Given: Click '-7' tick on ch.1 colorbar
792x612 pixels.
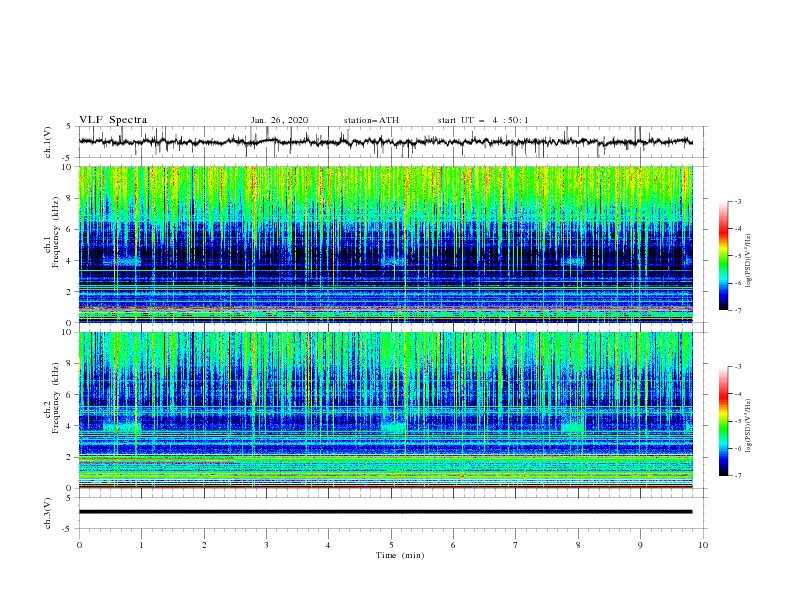Looking at the screenshot, I should pyautogui.click(x=737, y=310).
